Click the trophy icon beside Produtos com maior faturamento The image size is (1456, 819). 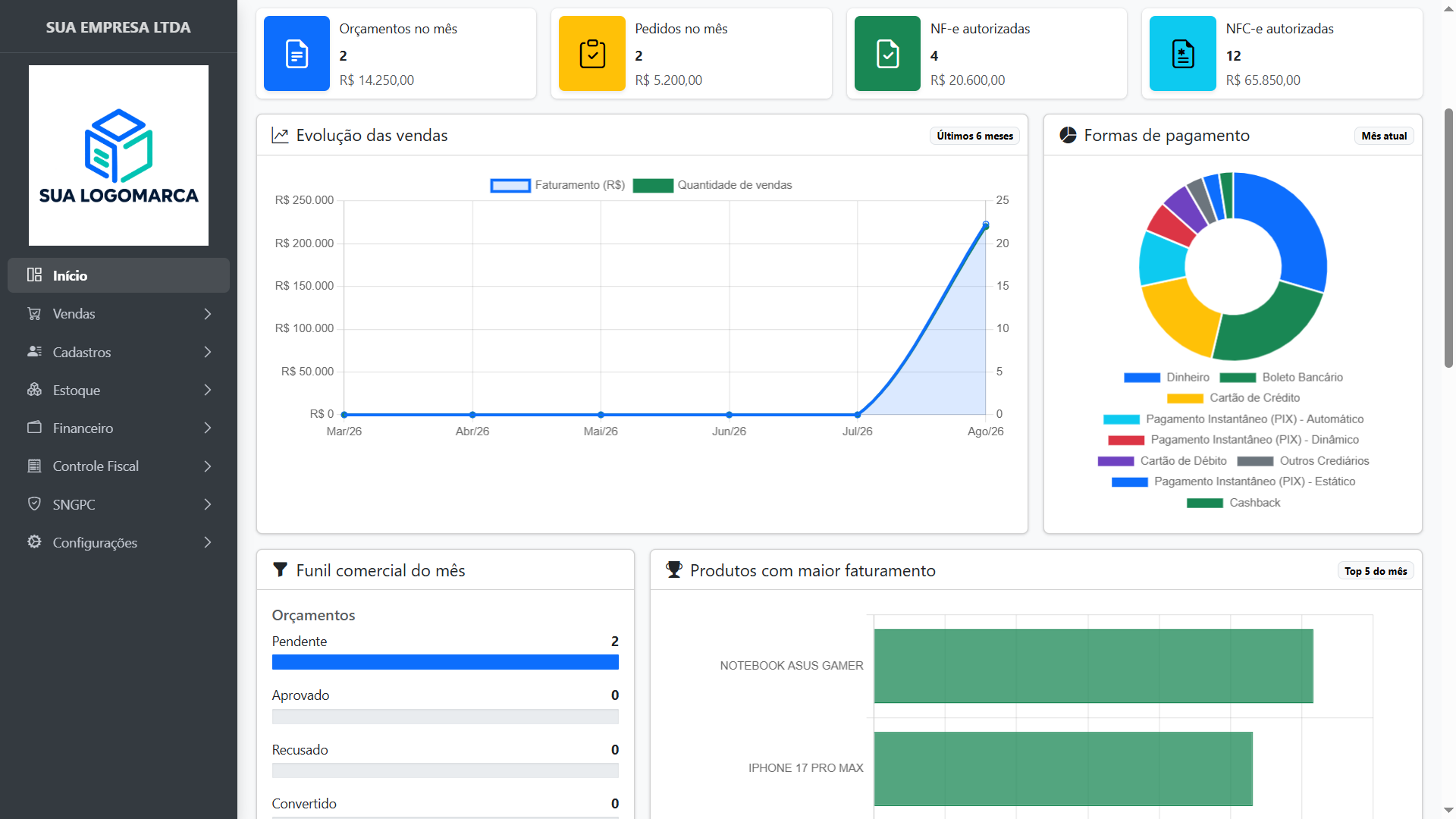pyautogui.click(x=673, y=570)
